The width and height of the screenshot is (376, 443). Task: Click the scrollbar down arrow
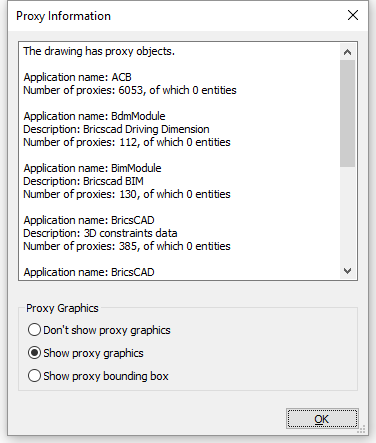click(x=347, y=271)
